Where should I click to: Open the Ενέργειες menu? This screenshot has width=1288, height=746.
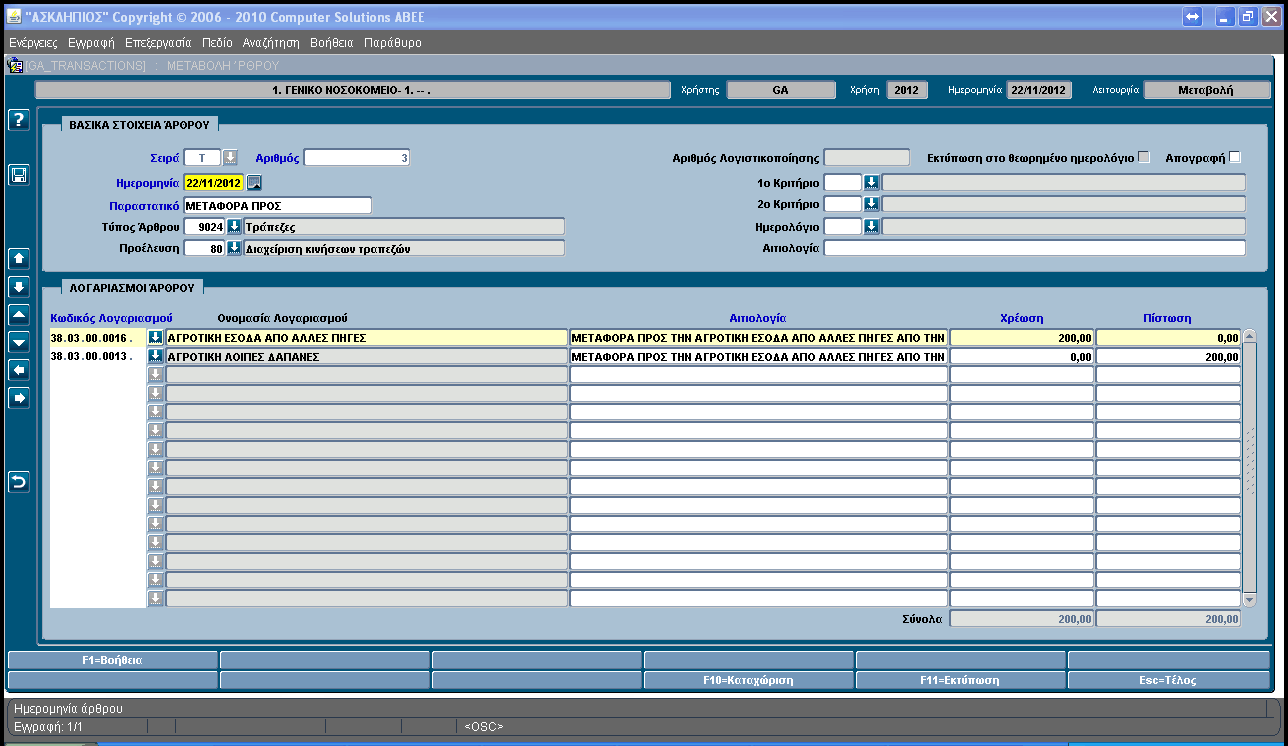[33, 43]
